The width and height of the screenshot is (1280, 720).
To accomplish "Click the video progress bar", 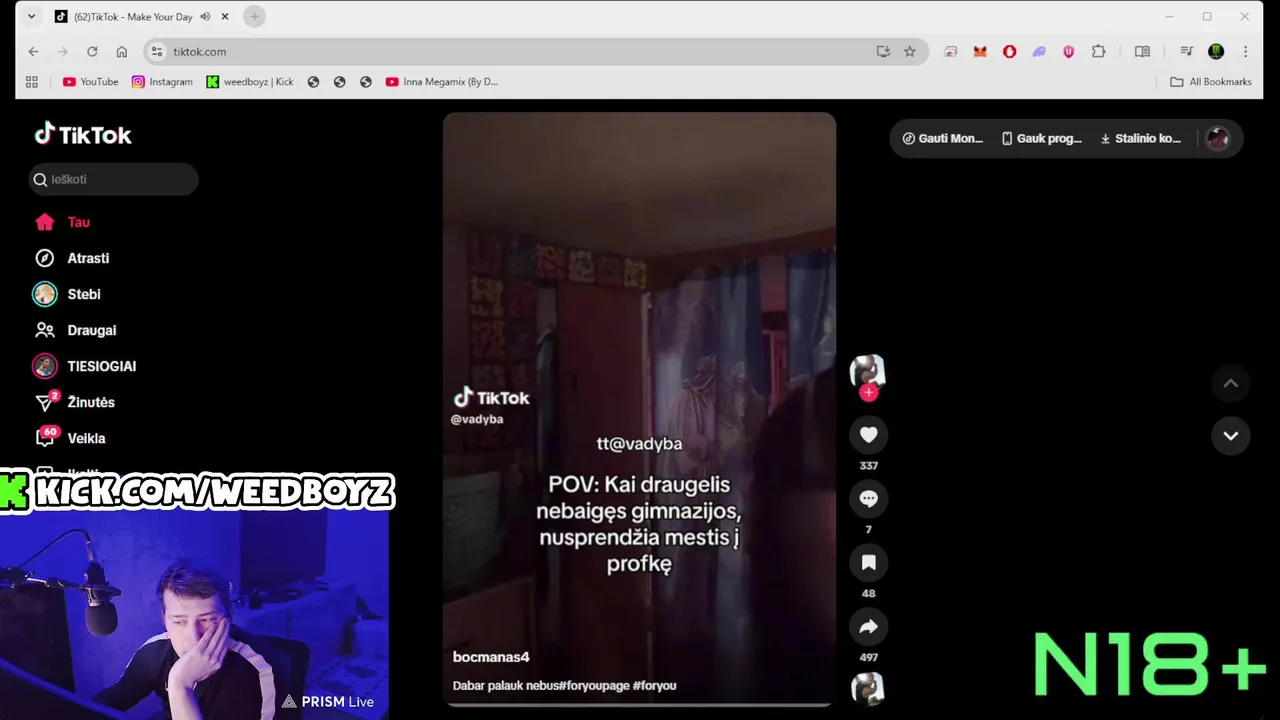I will [x=639, y=704].
